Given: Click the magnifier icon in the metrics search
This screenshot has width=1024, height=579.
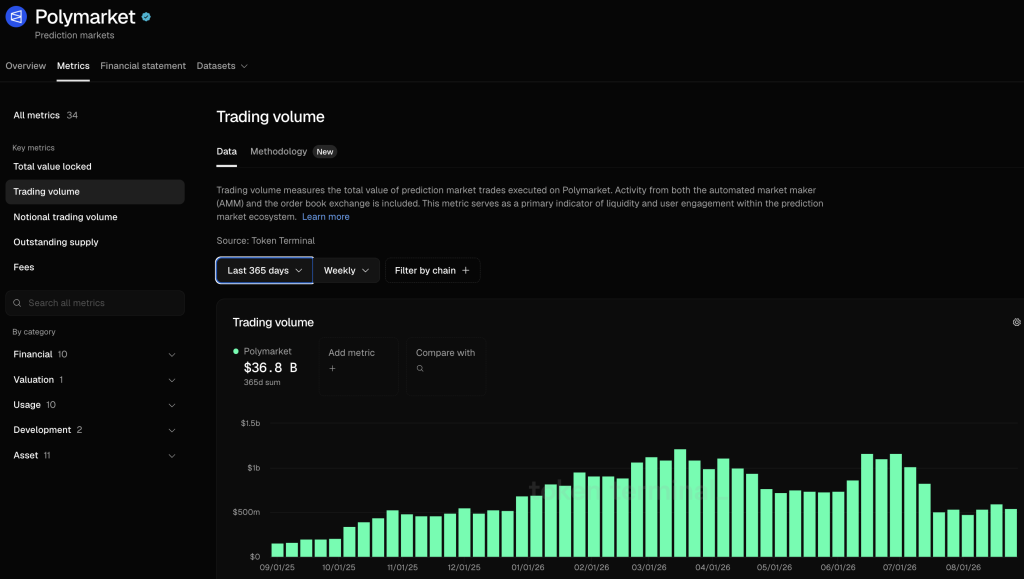Looking at the screenshot, I should coord(17,303).
